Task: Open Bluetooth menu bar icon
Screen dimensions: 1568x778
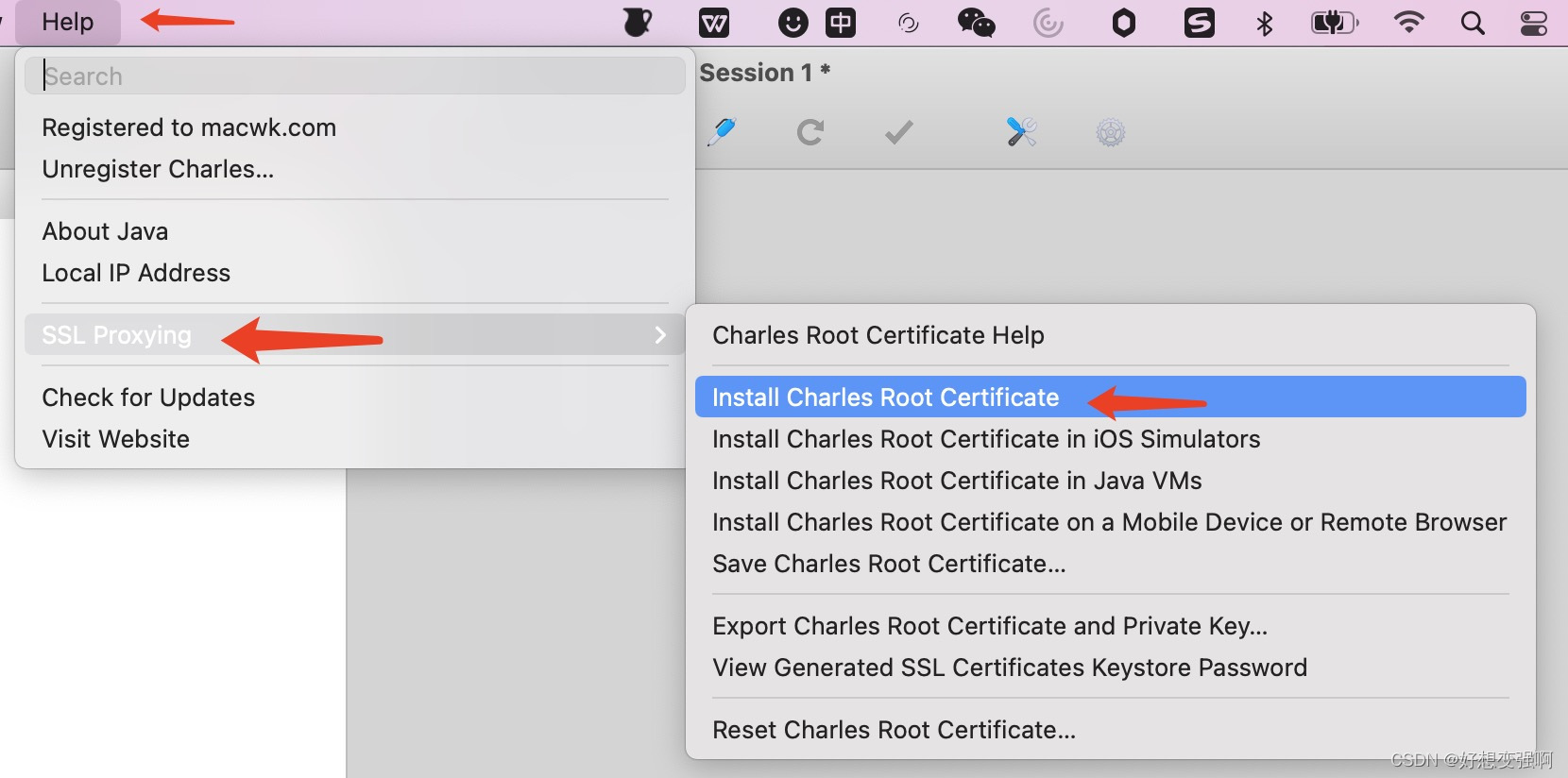Action: tap(1265, 23)
